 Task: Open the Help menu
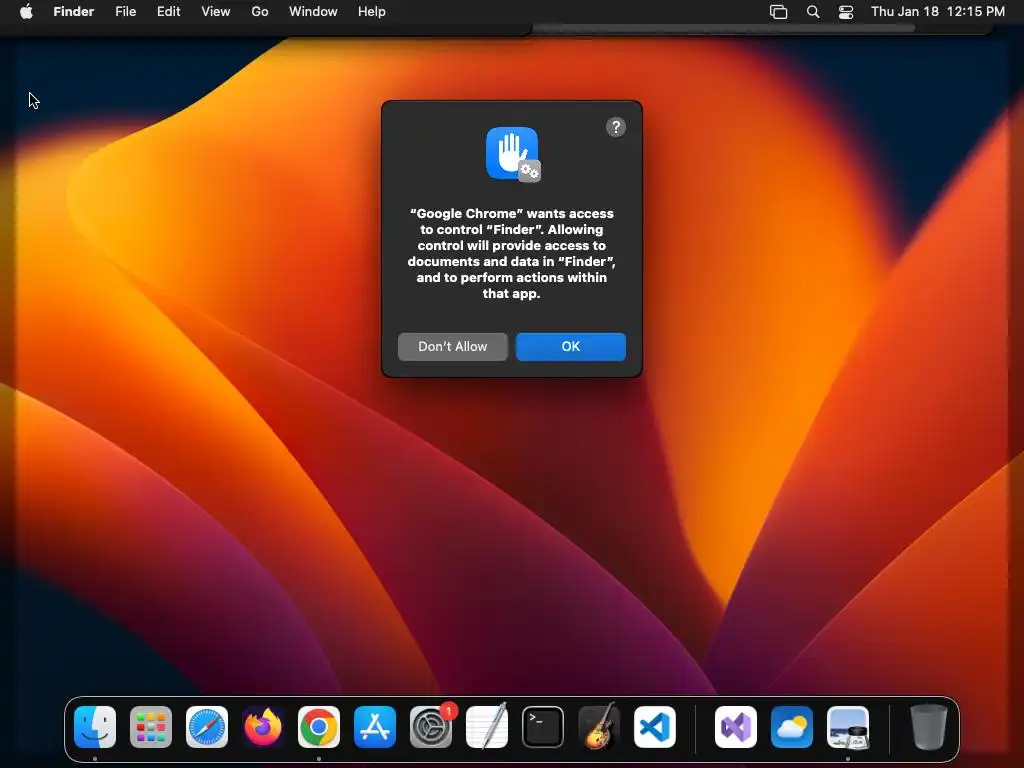[372, 12]
